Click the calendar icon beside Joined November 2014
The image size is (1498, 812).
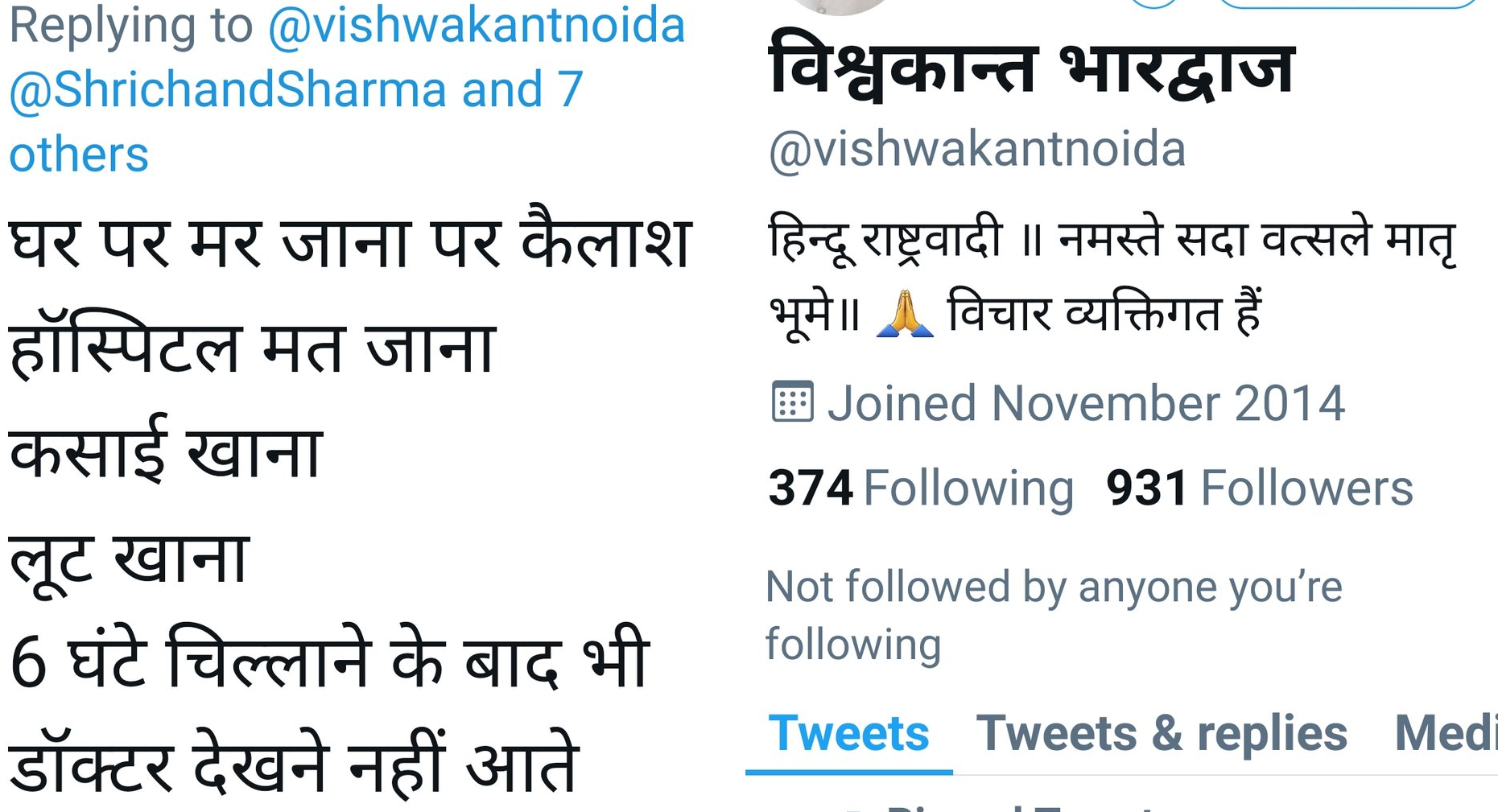click(793, 402)
